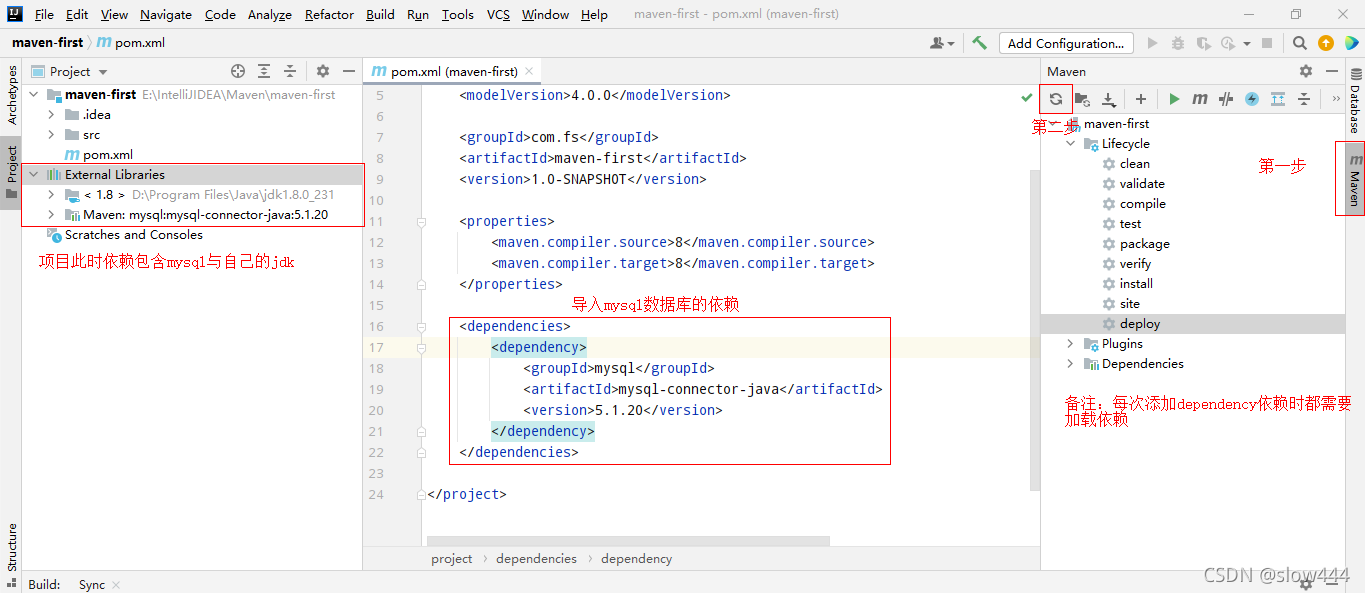The image size is (1365, 593).
Task: Show more Maven toolbar actions via the chevron
Action: click(x=1336, y=99)
